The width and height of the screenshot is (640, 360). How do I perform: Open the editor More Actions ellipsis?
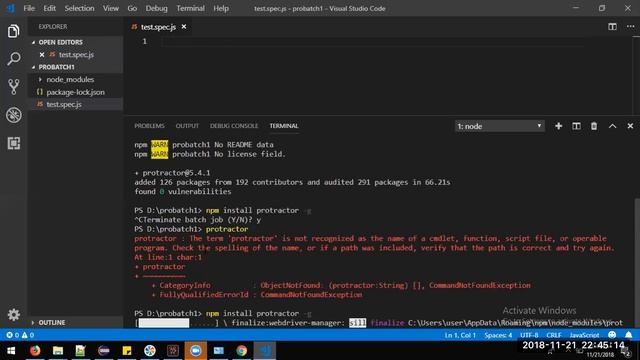pyautogui.click(x=630, y=27)
